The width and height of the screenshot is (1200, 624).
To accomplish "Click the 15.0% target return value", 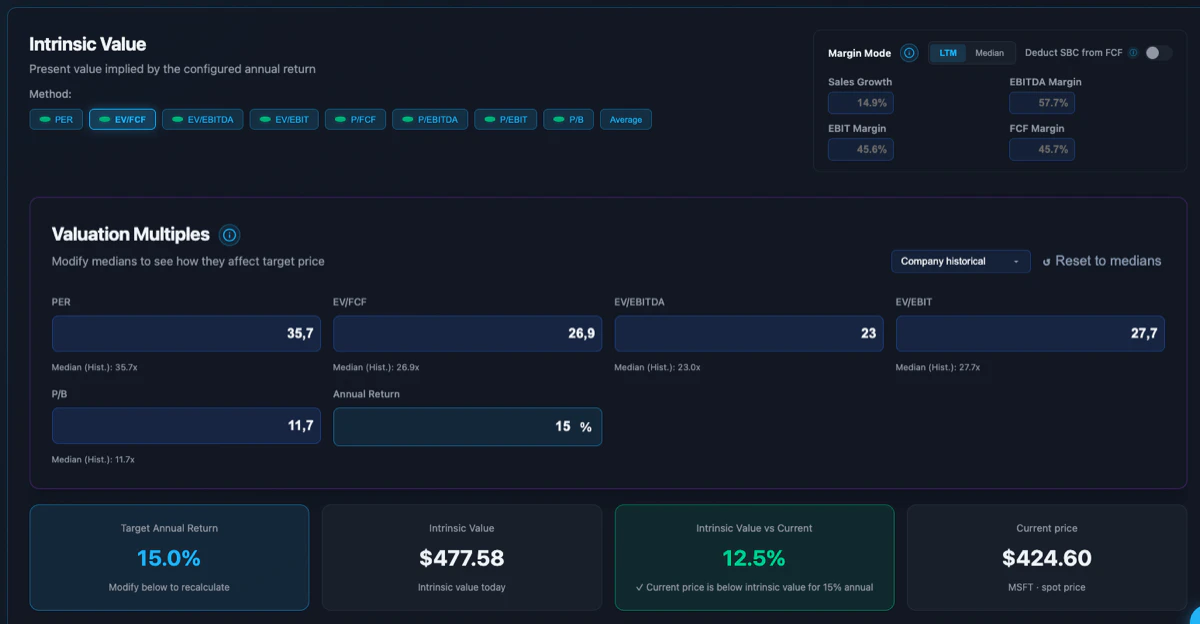I will tap(169, 558).
